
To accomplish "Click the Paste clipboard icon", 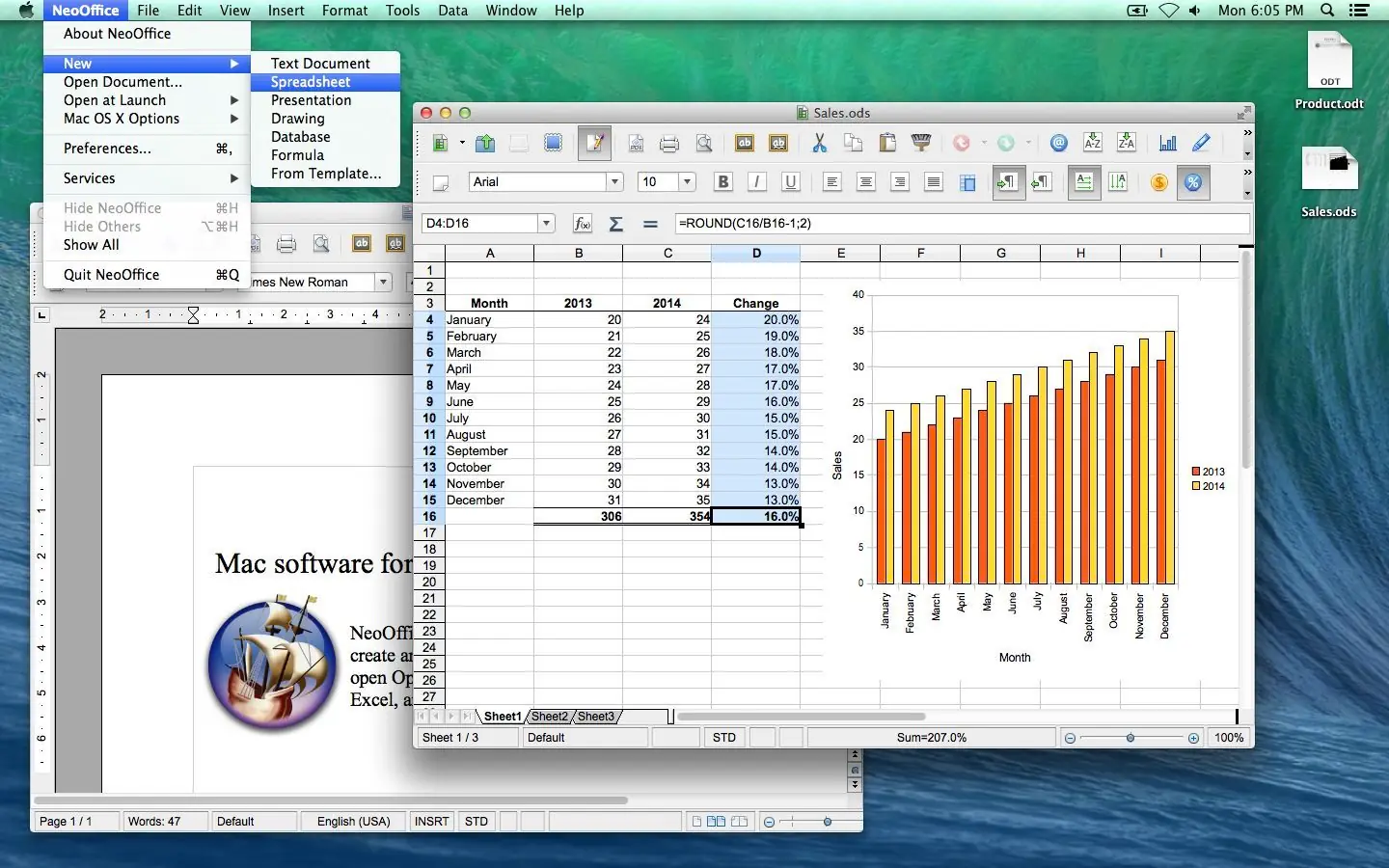I will click(x=887, y=143).
